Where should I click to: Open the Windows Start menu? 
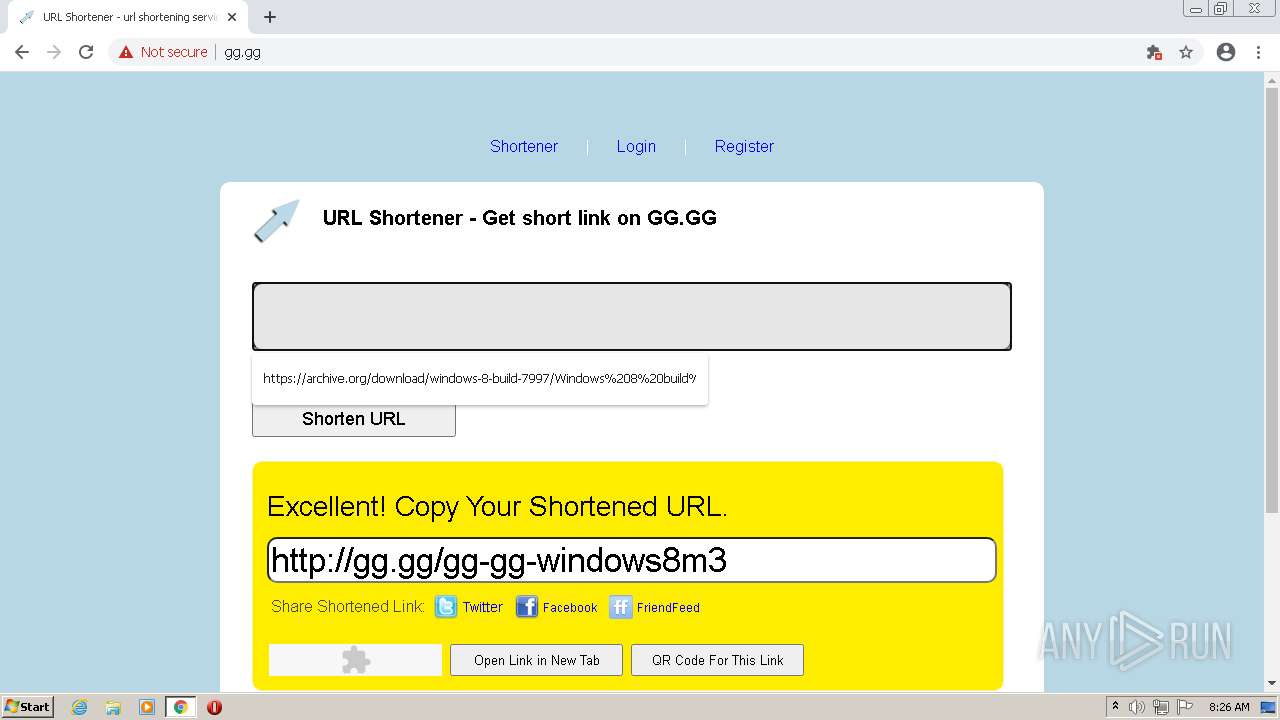point(28,707)
